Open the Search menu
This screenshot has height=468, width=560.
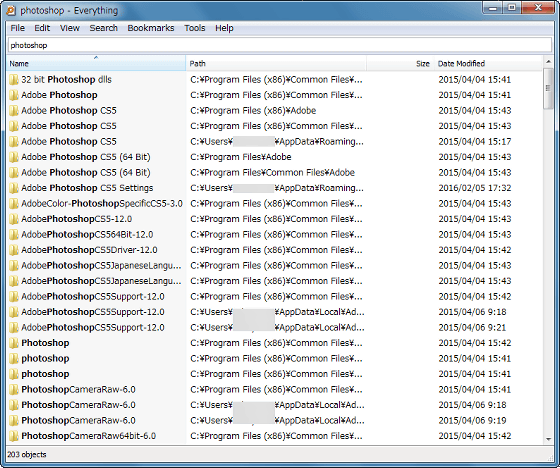(x=104, y=28)
